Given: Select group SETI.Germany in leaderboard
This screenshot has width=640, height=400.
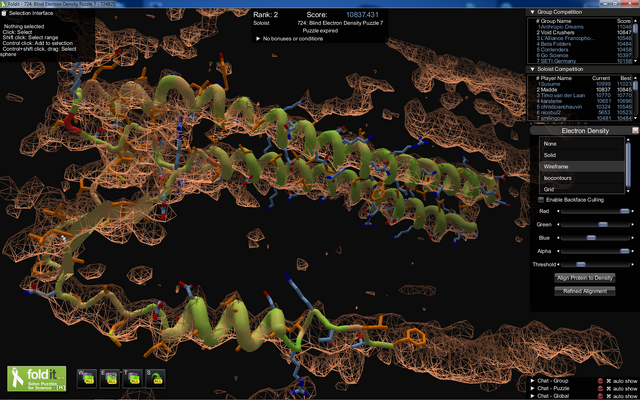Looking at the screenshot, I should (x=557, y=61).
